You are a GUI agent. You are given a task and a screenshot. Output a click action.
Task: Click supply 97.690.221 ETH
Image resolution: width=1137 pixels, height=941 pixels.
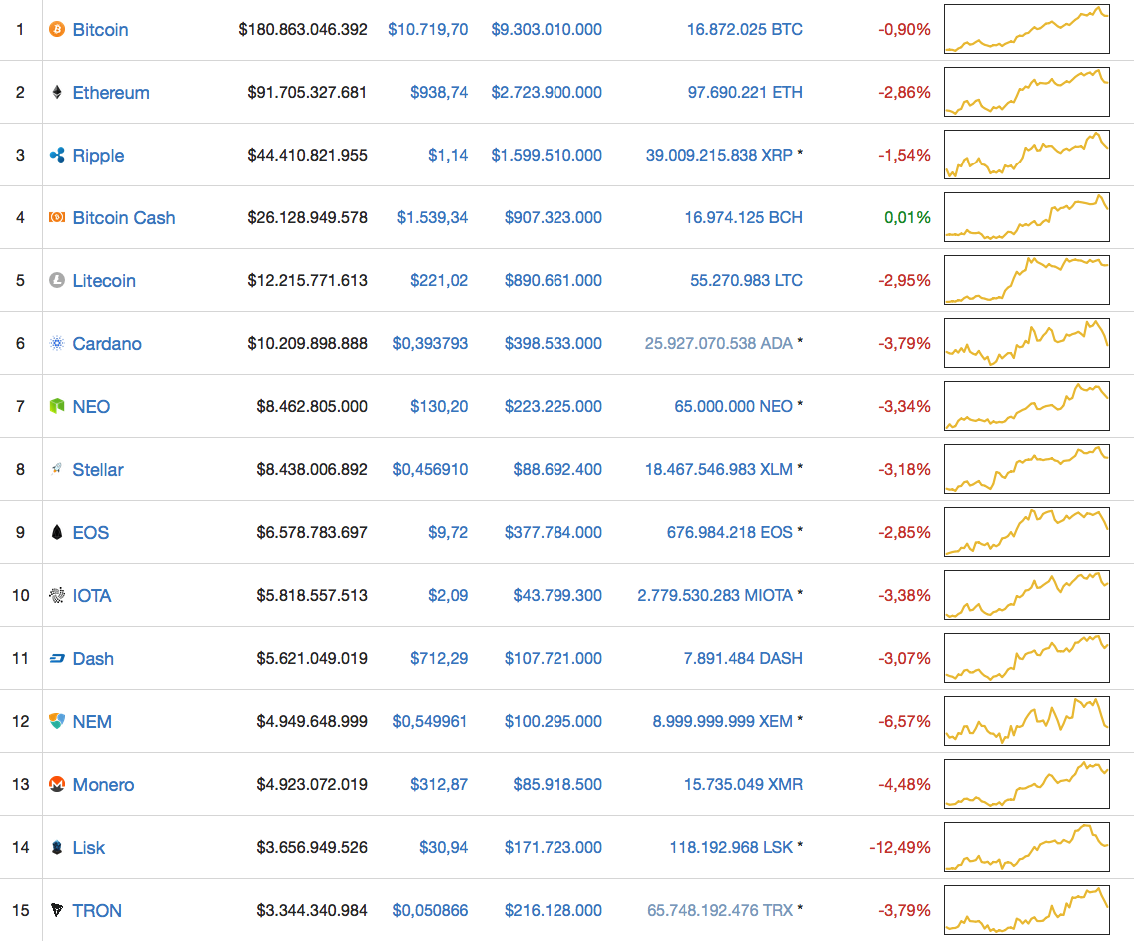745,93
